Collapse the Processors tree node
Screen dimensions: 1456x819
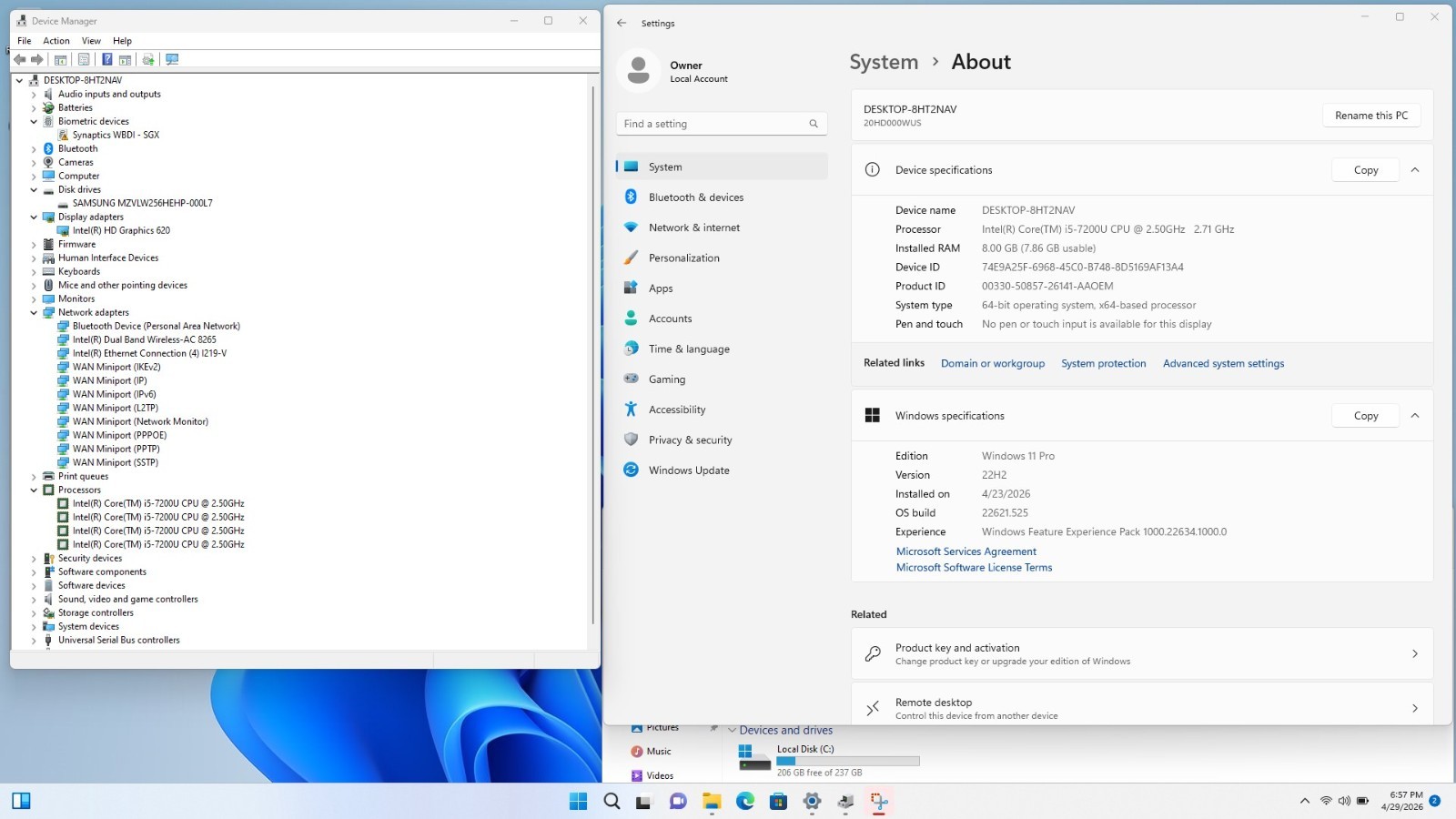coord(34,490)
